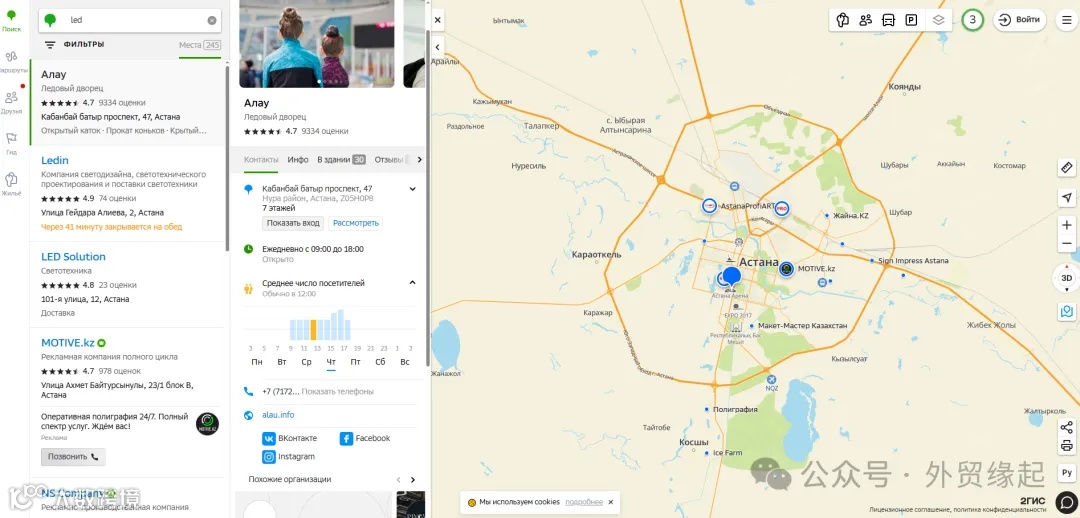
Task: Open the map pin/favorites layer icon
Action: coord(1067,311)
